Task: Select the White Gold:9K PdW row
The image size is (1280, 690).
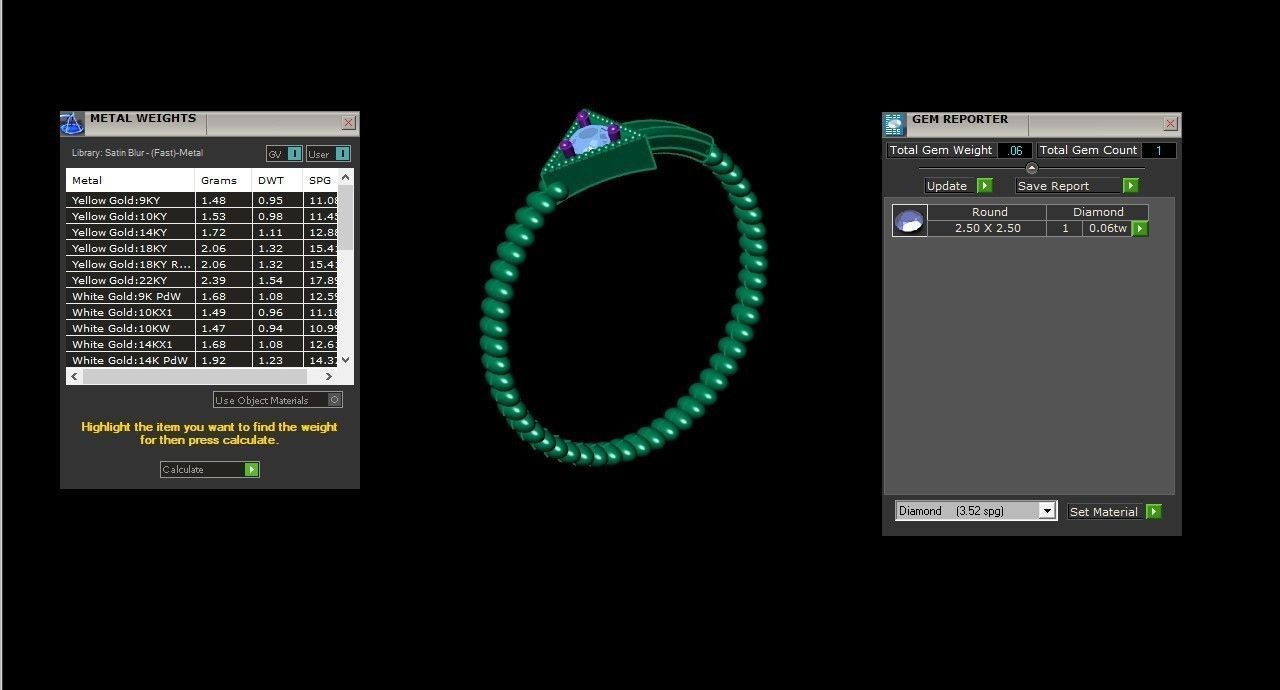Action: pyautogui.click(x=202, y=296)
